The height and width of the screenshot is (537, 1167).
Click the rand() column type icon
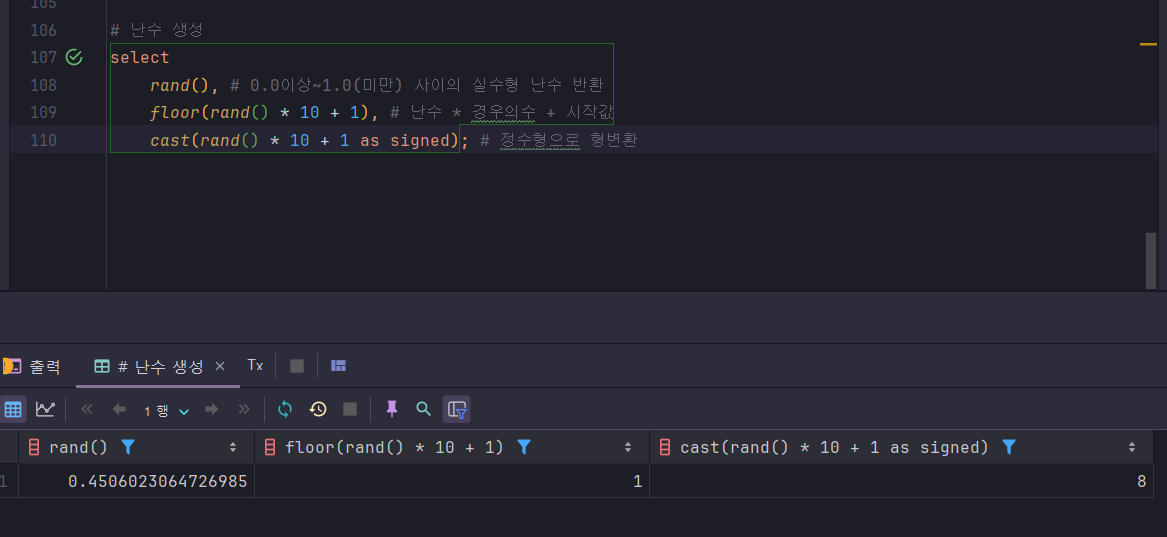[33, 447]
